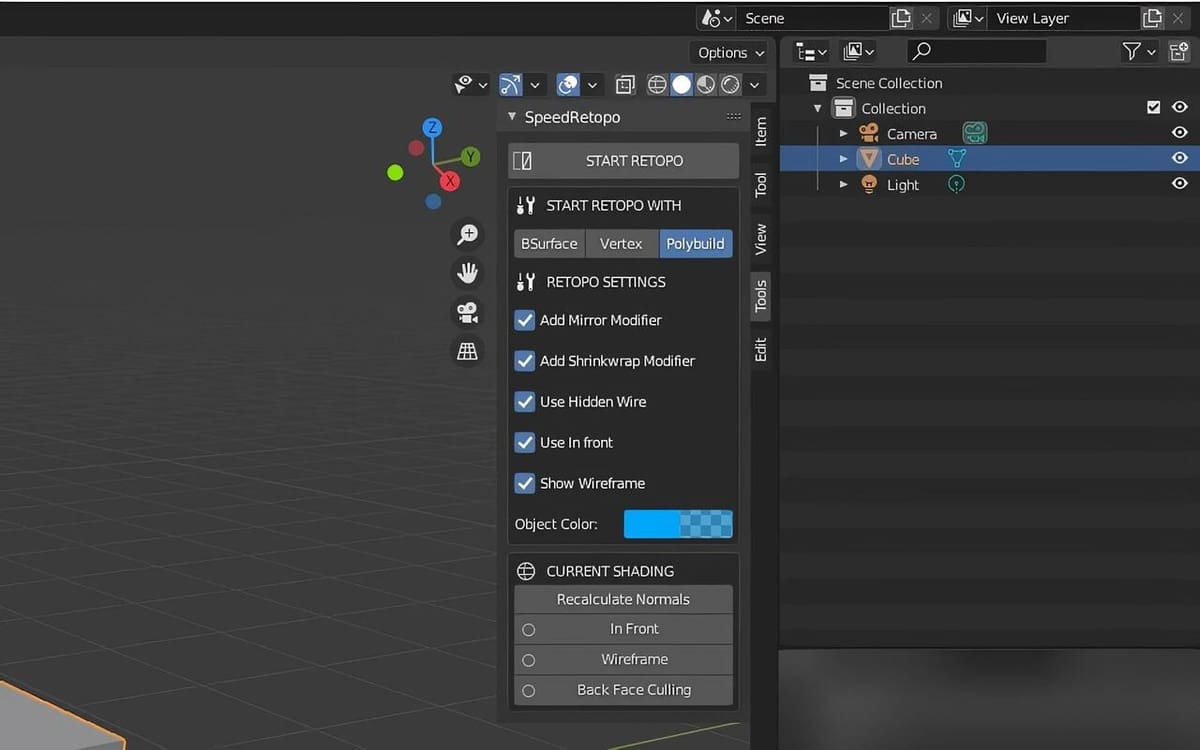This screenshot has height=750, width=1200.
Task: Expand the Light tree item
Action: pyautogui.click(x=843, y=184)
